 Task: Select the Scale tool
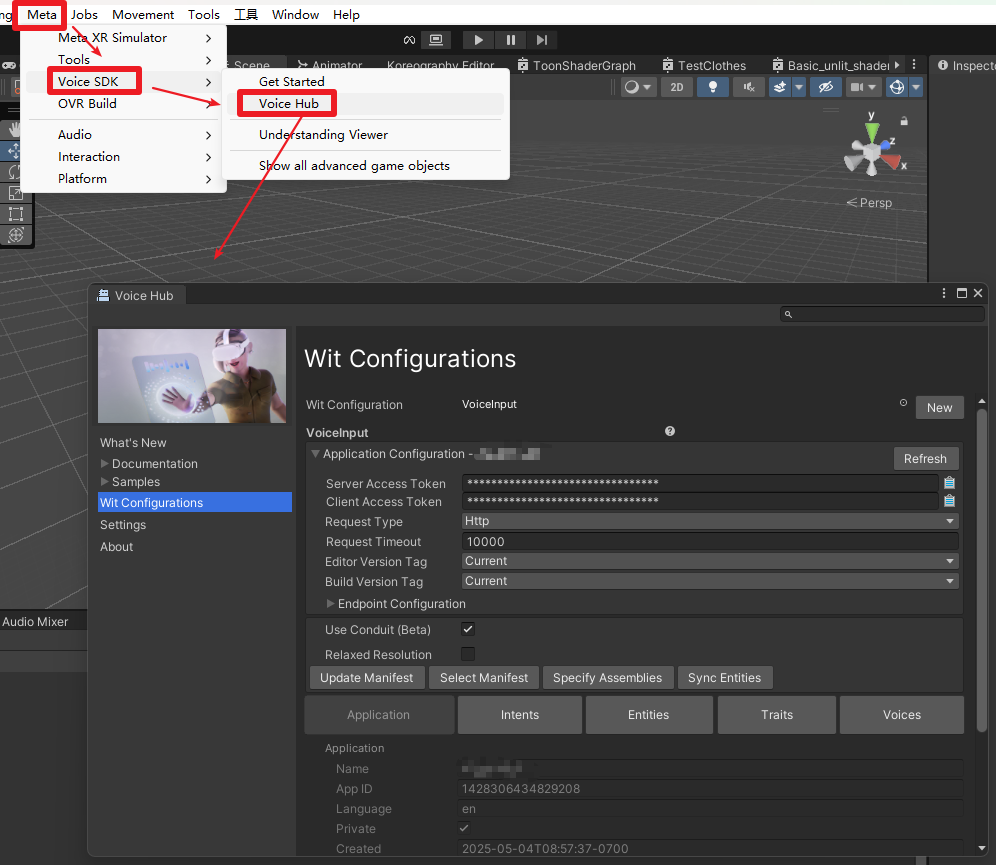[14, 193]
